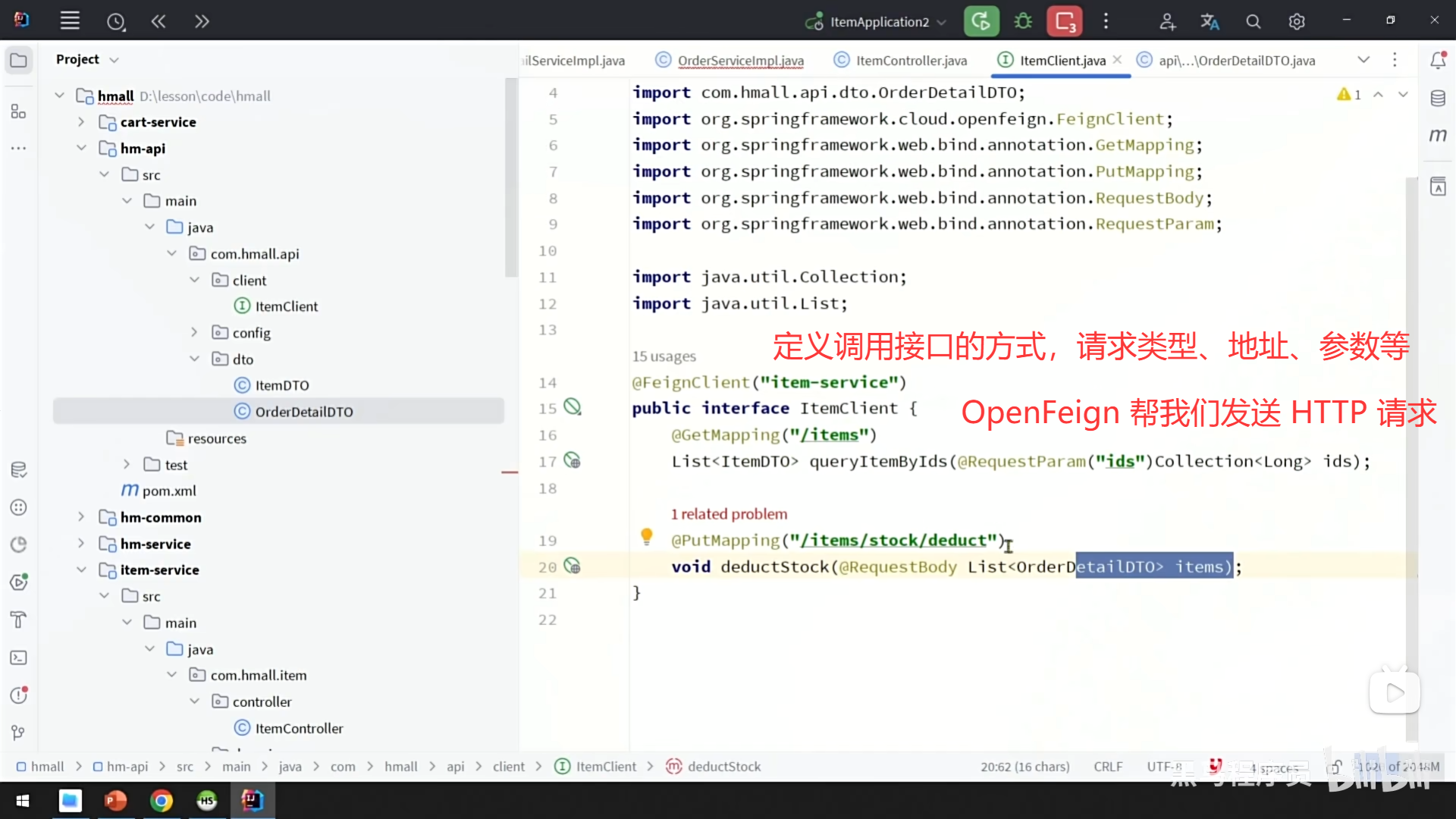The image size is (1456, 819).
Task: Click the Debug bug icon
Action: tap(1023, 21)
